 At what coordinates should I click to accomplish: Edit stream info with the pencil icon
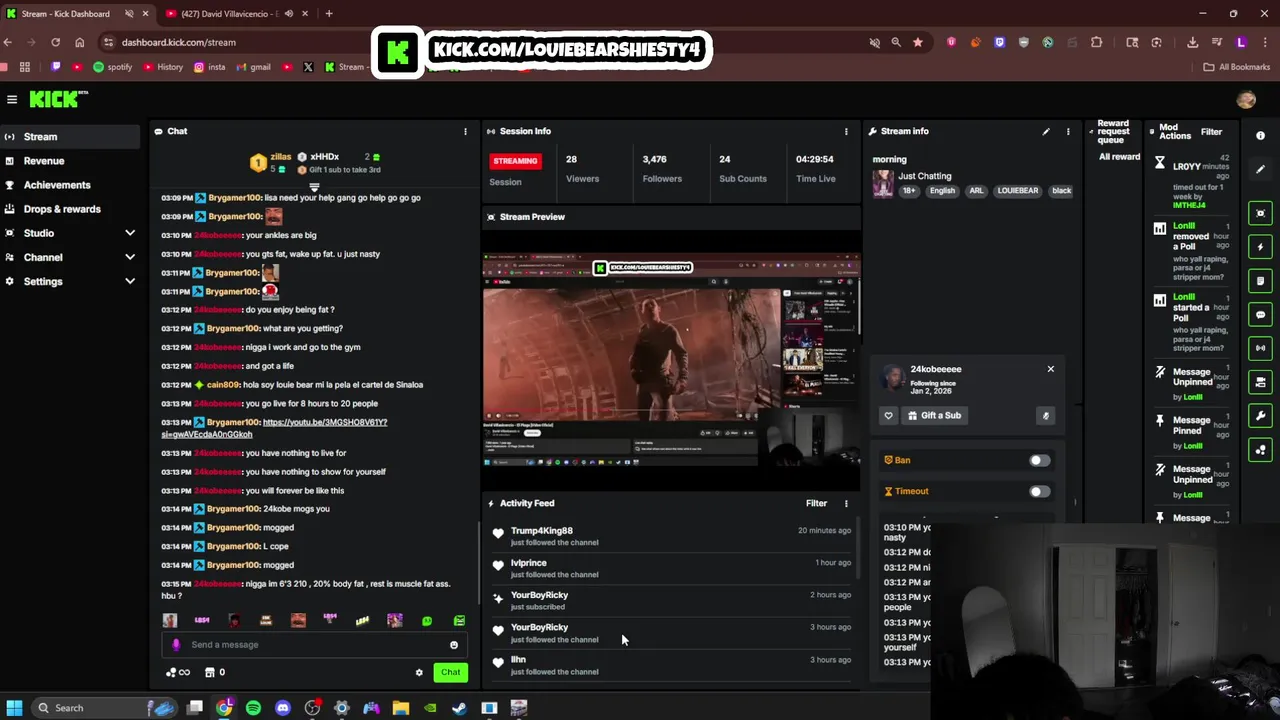pos(1046,131)
